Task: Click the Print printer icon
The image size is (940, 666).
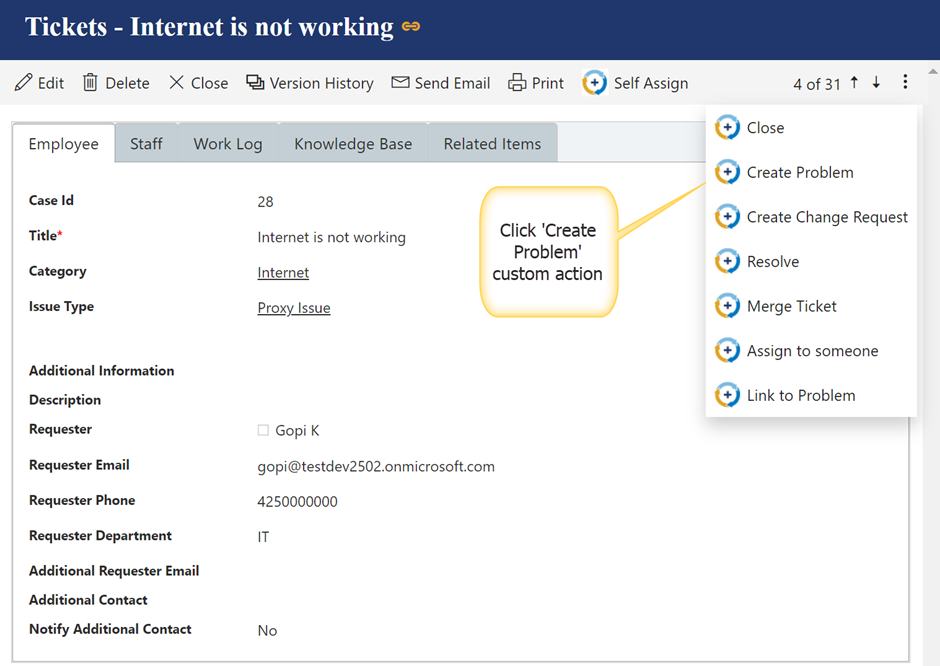Action: tap(517, 83)
